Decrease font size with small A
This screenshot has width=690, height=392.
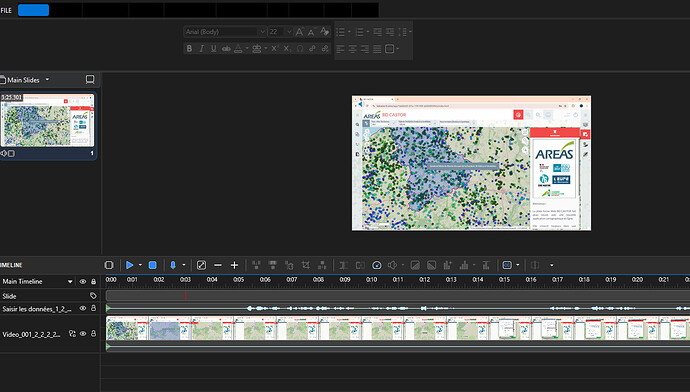[x=311, y=32]
